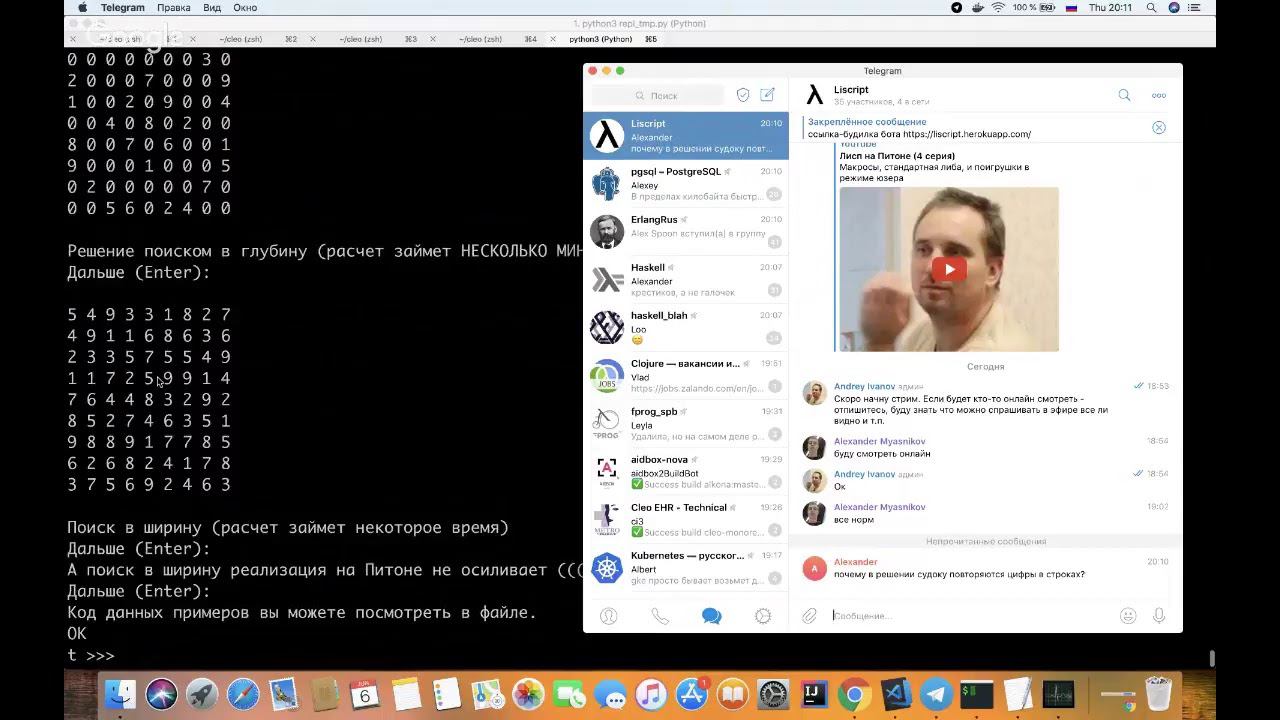Open Calendar from the Dock
1280x720 pixels.
point(365,694)
